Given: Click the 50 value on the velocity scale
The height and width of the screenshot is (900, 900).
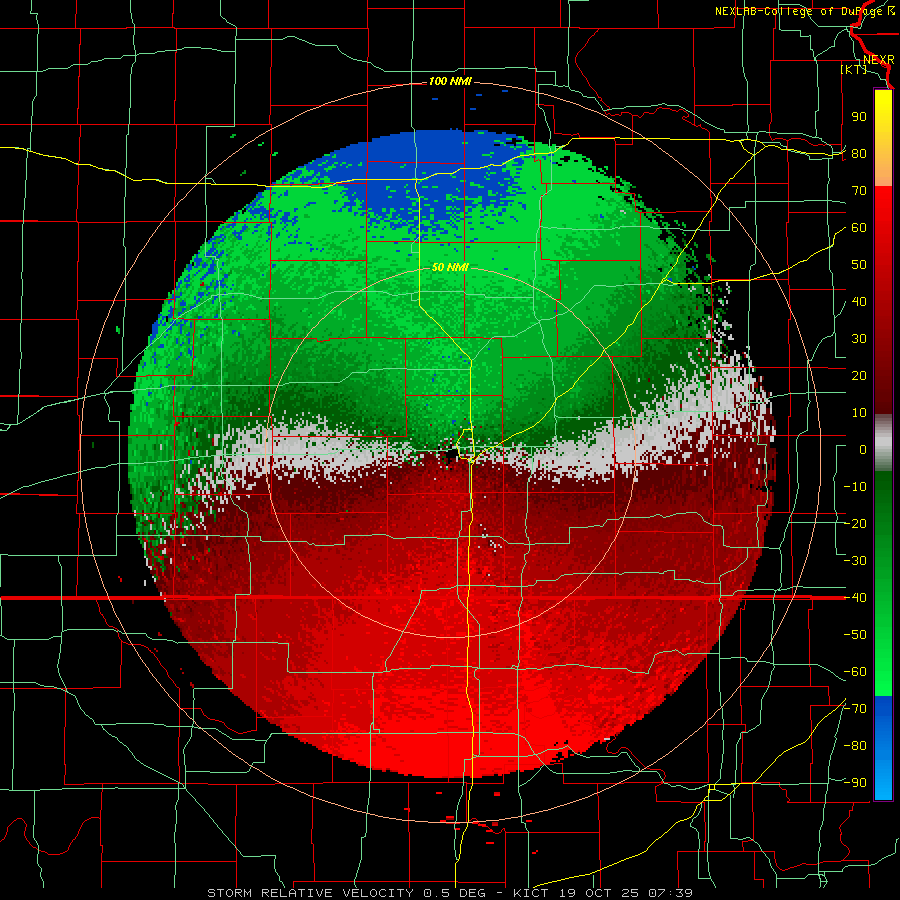Looking at the screenshot, I should tap(859, 265).
